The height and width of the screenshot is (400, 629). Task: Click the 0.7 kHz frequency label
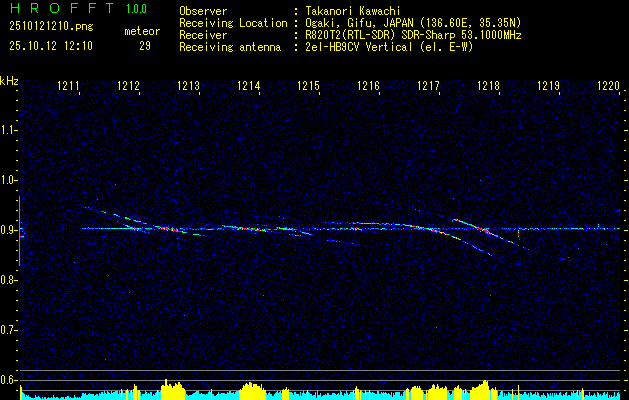pyautogui.click(x=8, y=330)
